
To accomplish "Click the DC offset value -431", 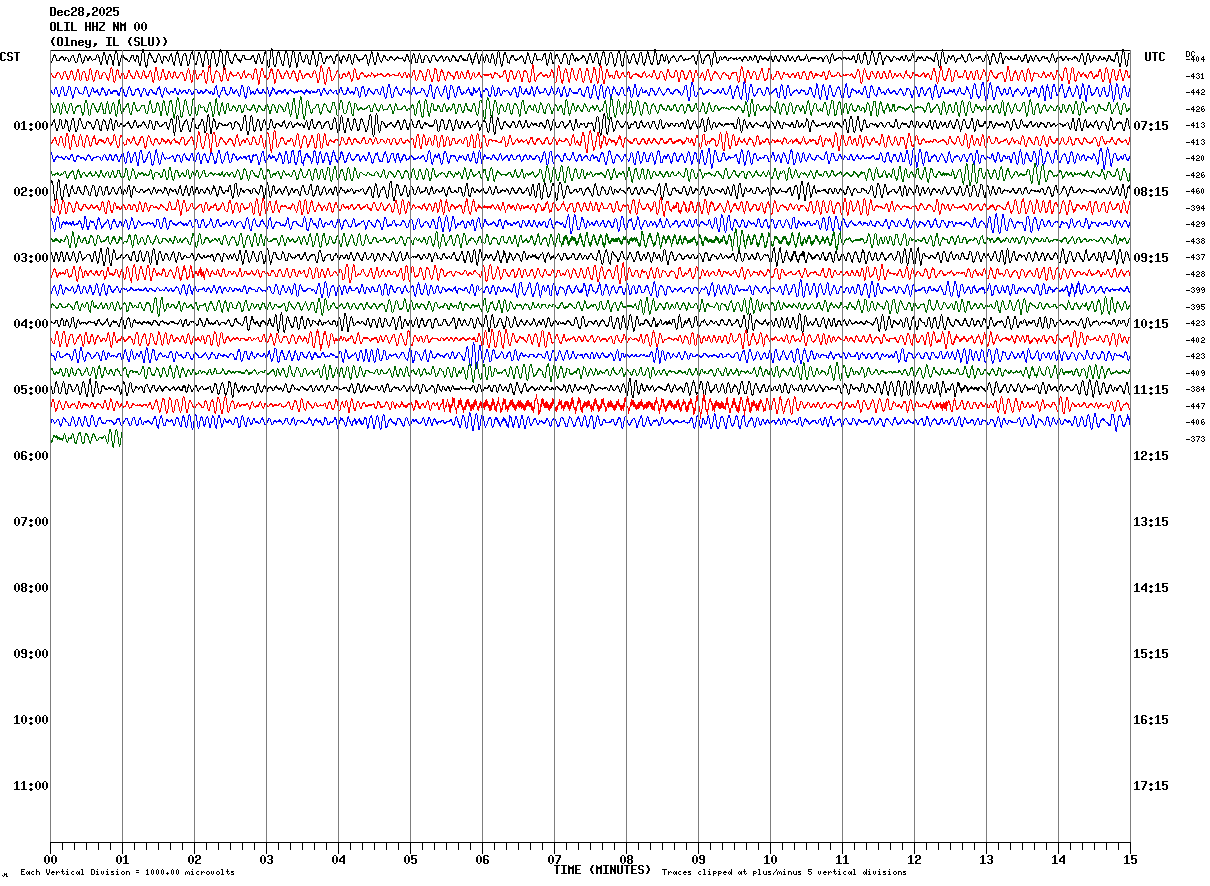I will (1195, 76).
